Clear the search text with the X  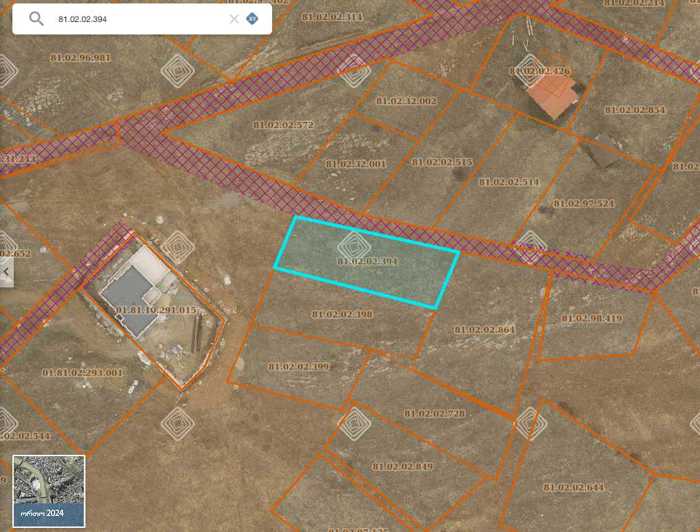tap(234, 19)
